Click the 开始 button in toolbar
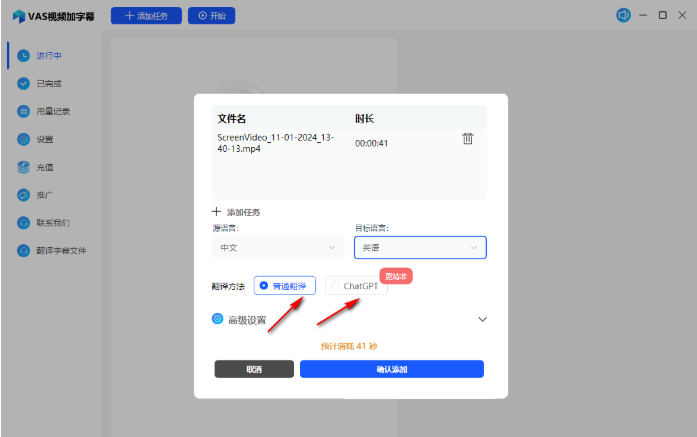 coord(212,16)
